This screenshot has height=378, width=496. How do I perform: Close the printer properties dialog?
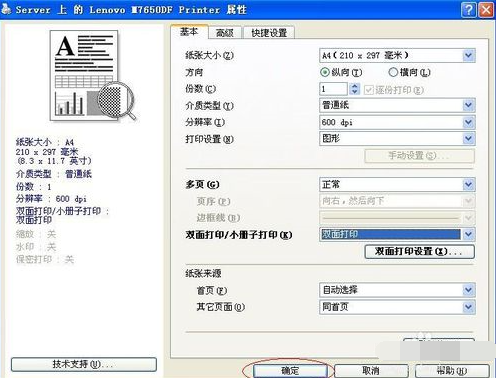486,10
